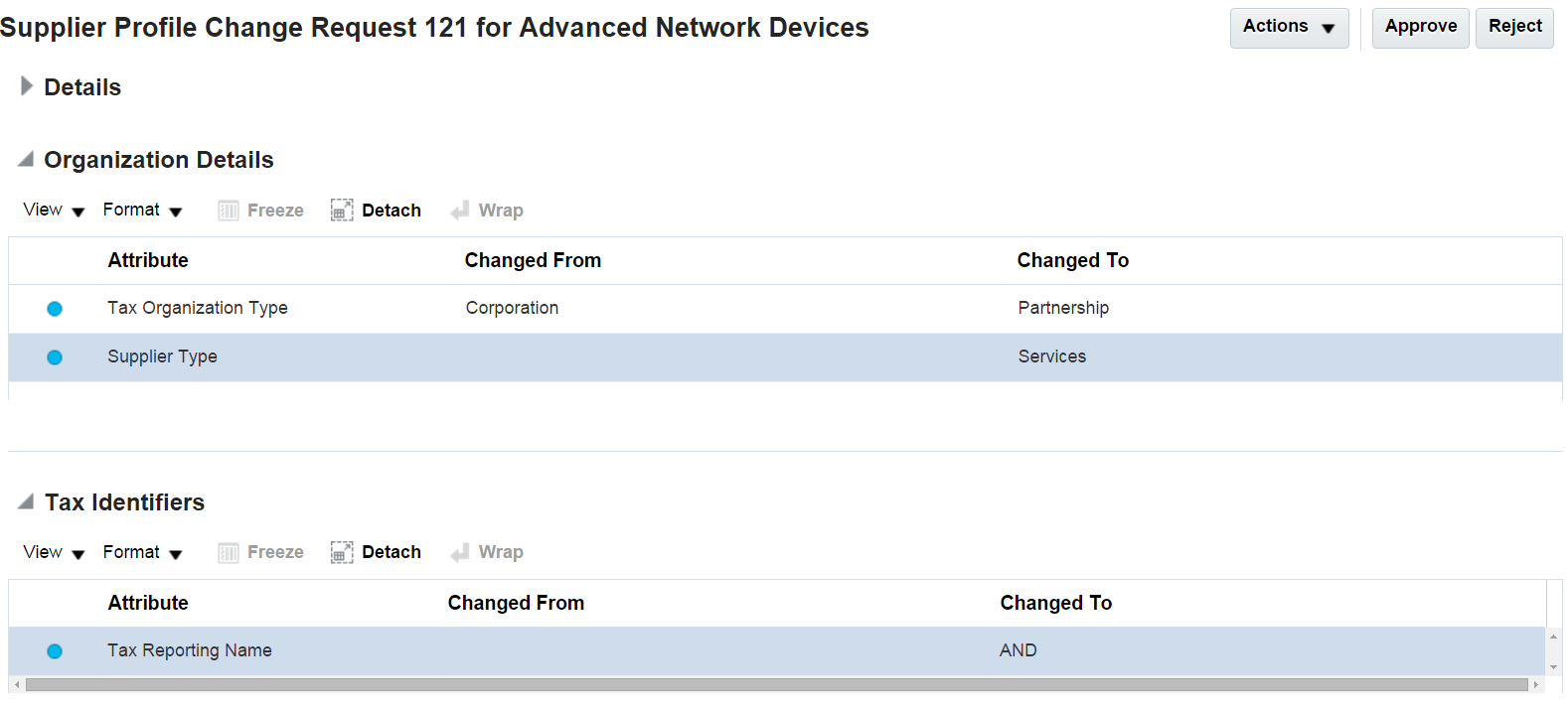Collapse the Tax Identifiers section
Viewport: 1568px width, 711px height.
tap(27, 501)
